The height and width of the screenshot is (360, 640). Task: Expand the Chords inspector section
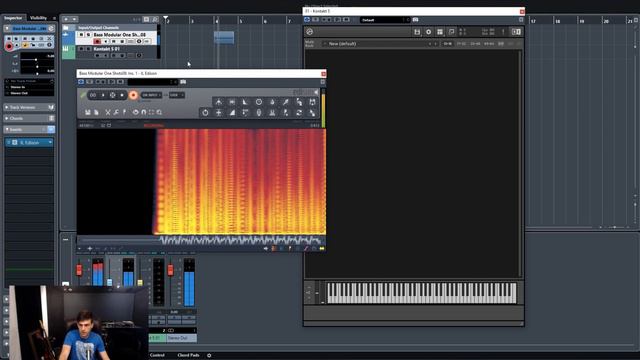29,118
